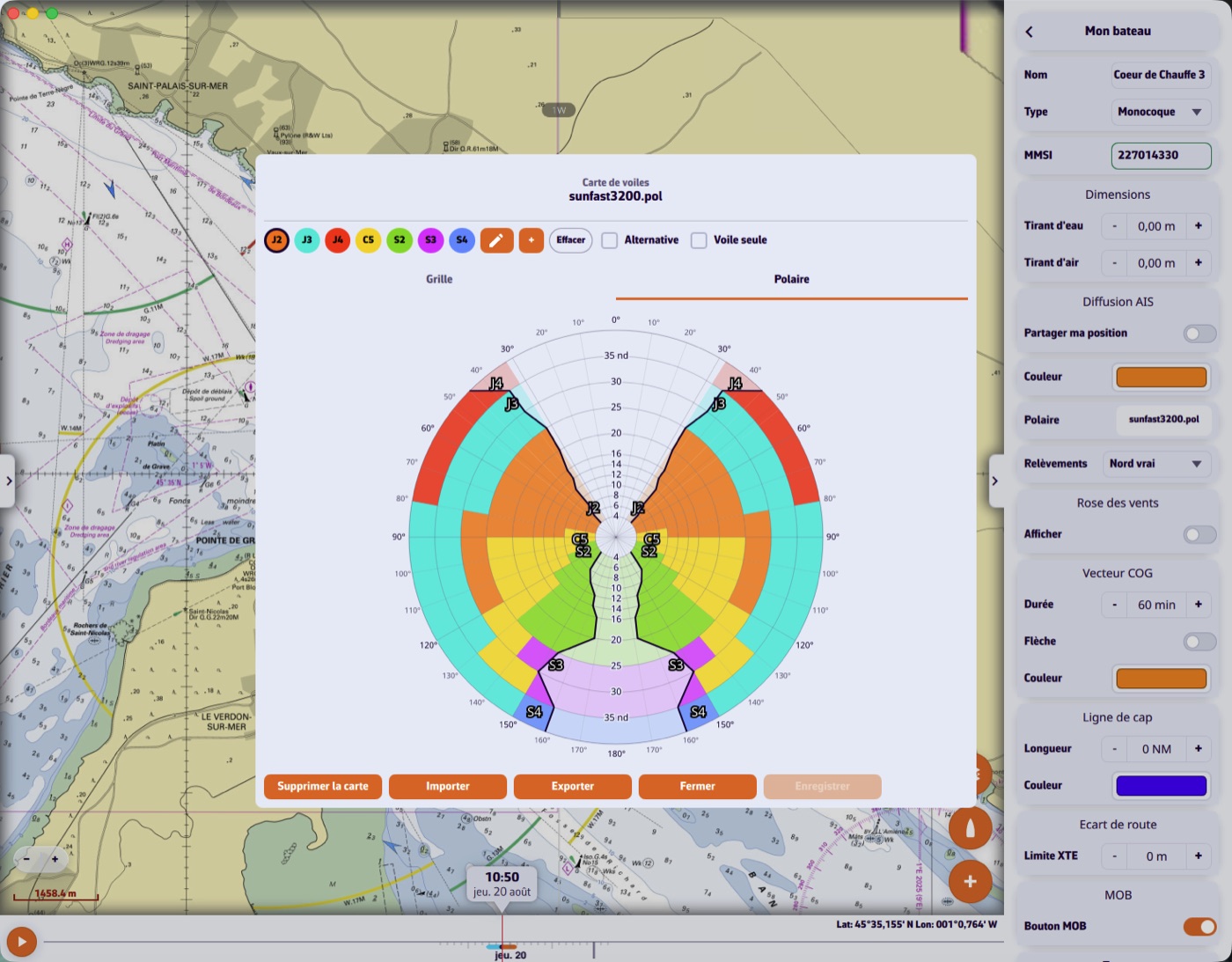Zoom in the map with the small plus
The height and width of the screenshot is (962, 1232).
[55, 859]
